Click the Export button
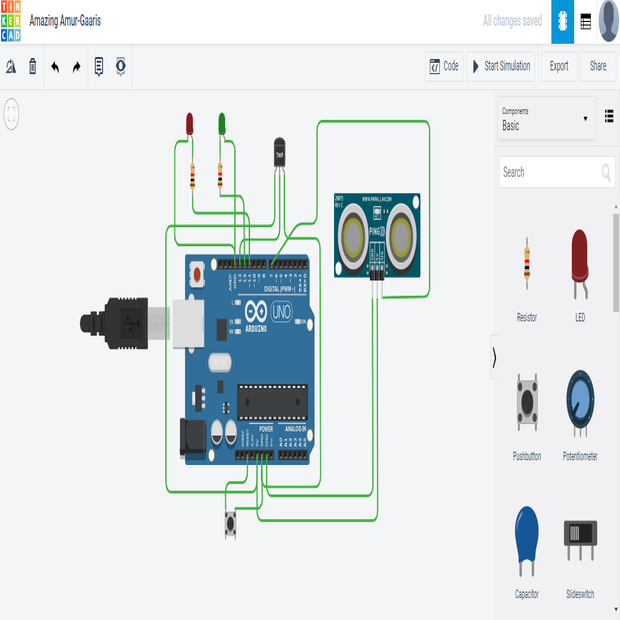 (559, 66)
